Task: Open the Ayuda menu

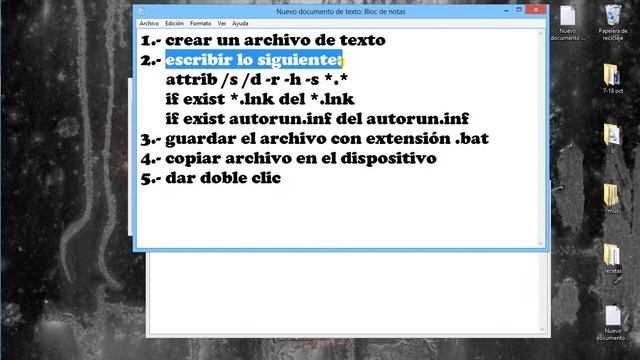Action: [240, 24]
